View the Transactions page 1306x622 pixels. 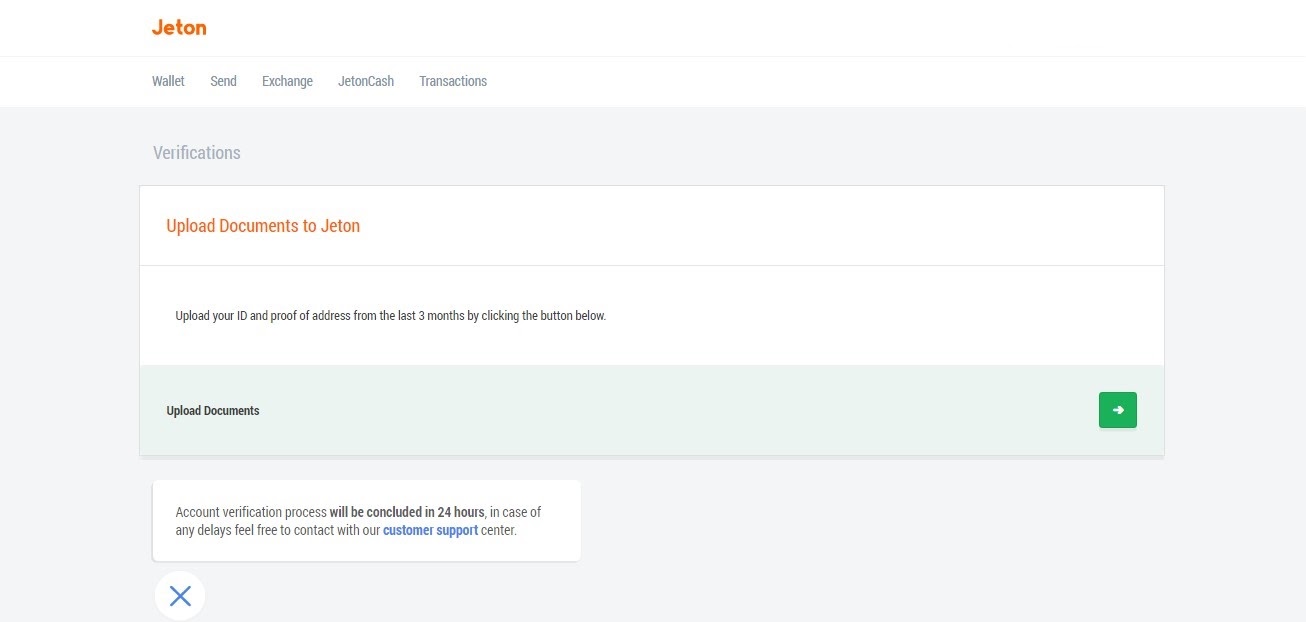click(x=453, y=81)
